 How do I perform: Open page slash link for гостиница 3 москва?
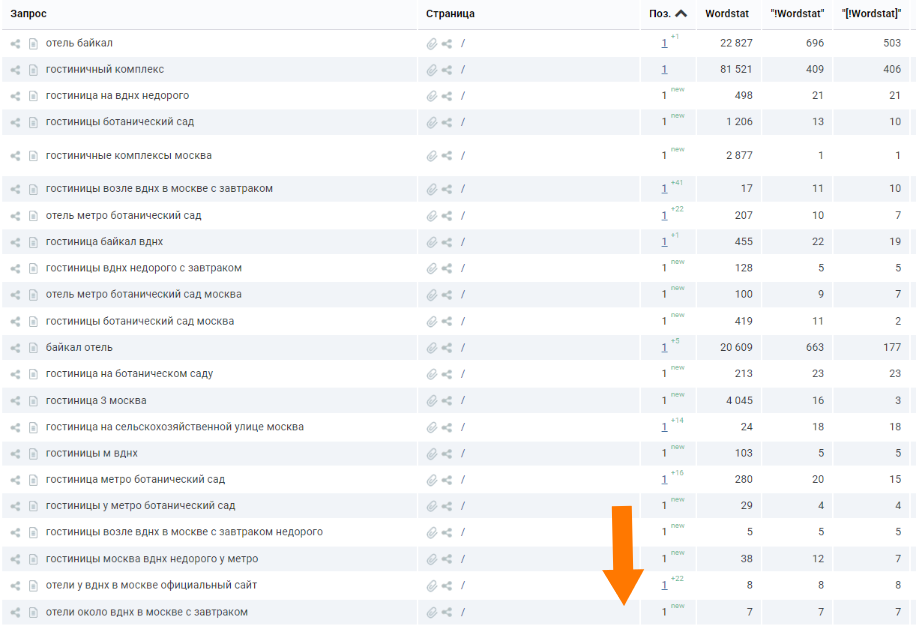tap(463, 401)
